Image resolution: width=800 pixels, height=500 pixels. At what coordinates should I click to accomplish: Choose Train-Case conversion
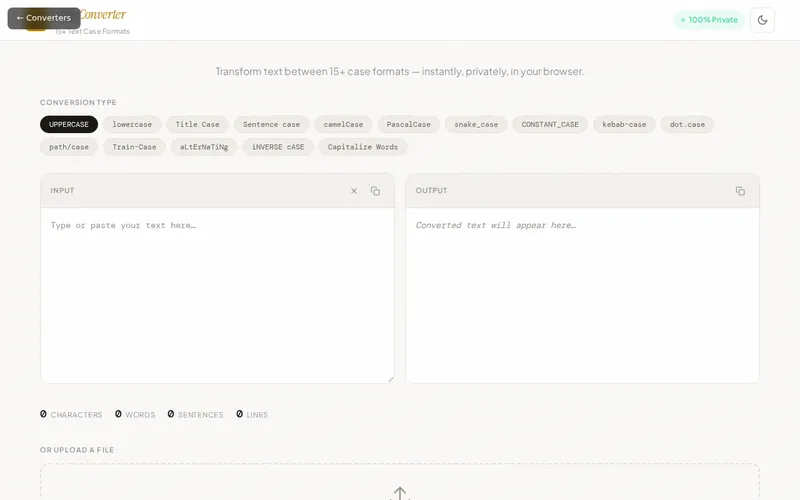(134, 147)
